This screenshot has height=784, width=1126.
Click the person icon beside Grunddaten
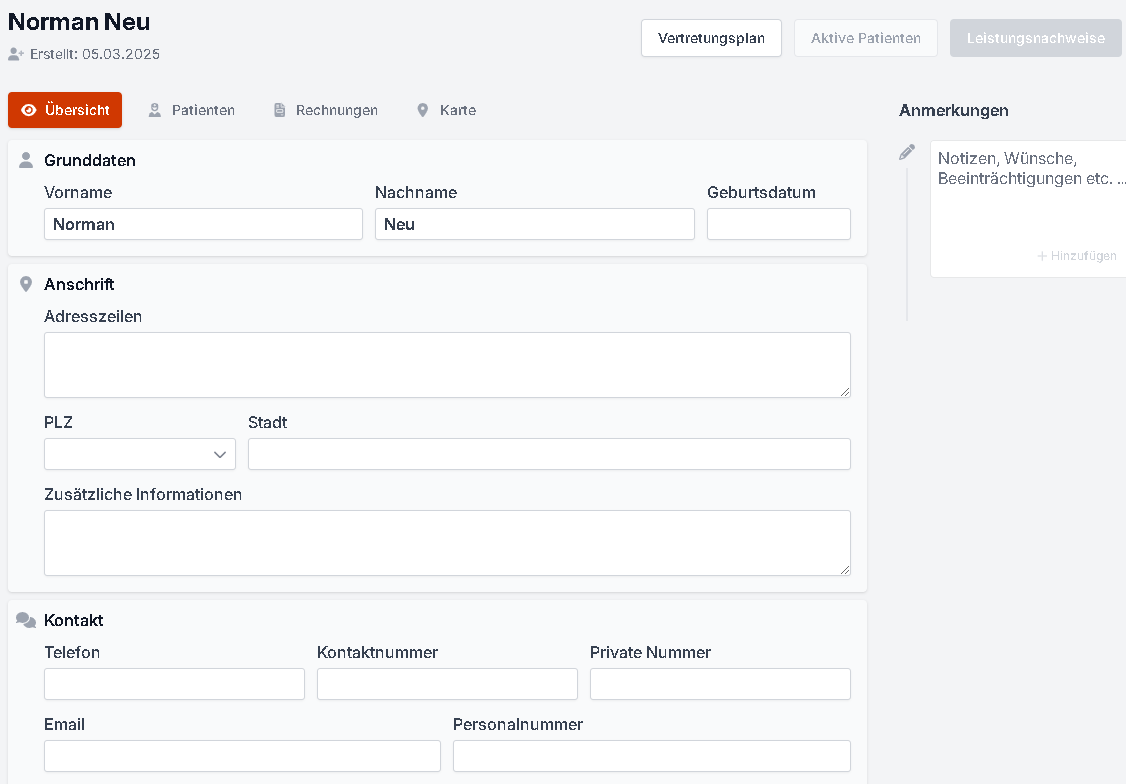(x=26, y=160)
